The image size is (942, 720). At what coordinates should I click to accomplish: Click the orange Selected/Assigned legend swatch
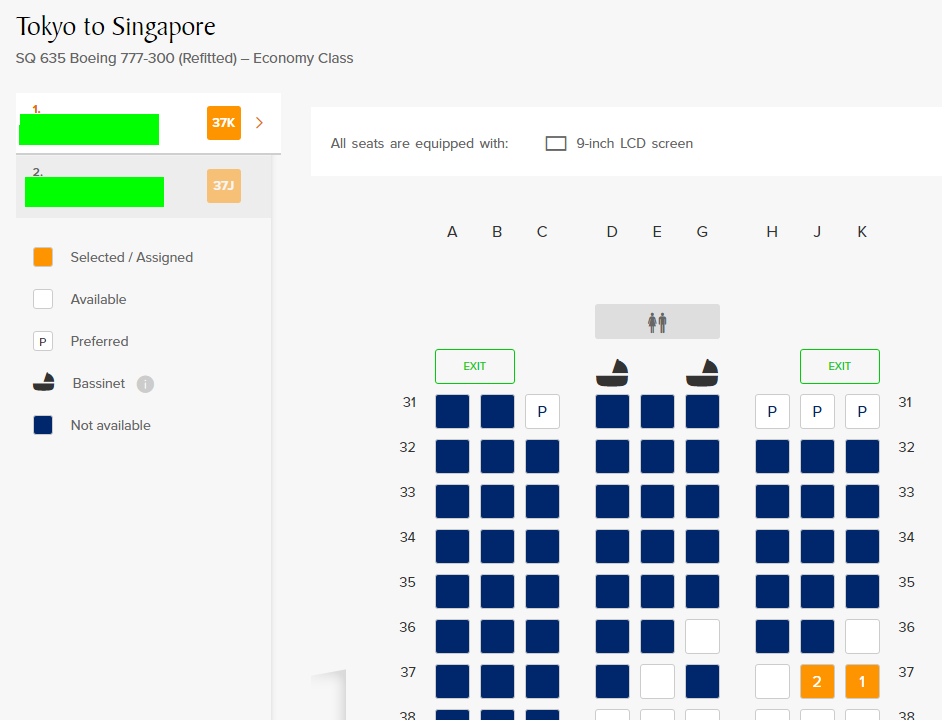[x=43, y=257]
